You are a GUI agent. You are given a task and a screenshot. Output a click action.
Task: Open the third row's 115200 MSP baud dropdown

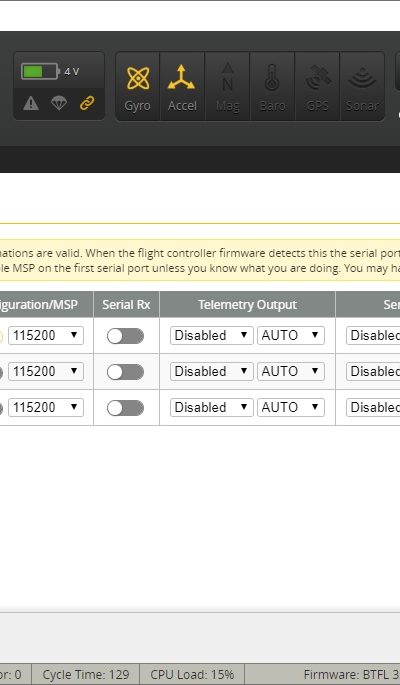point(46,408)
